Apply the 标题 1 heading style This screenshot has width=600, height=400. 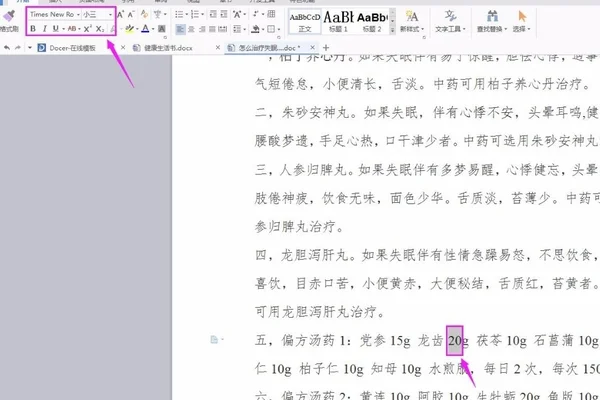tap(338, 21)
